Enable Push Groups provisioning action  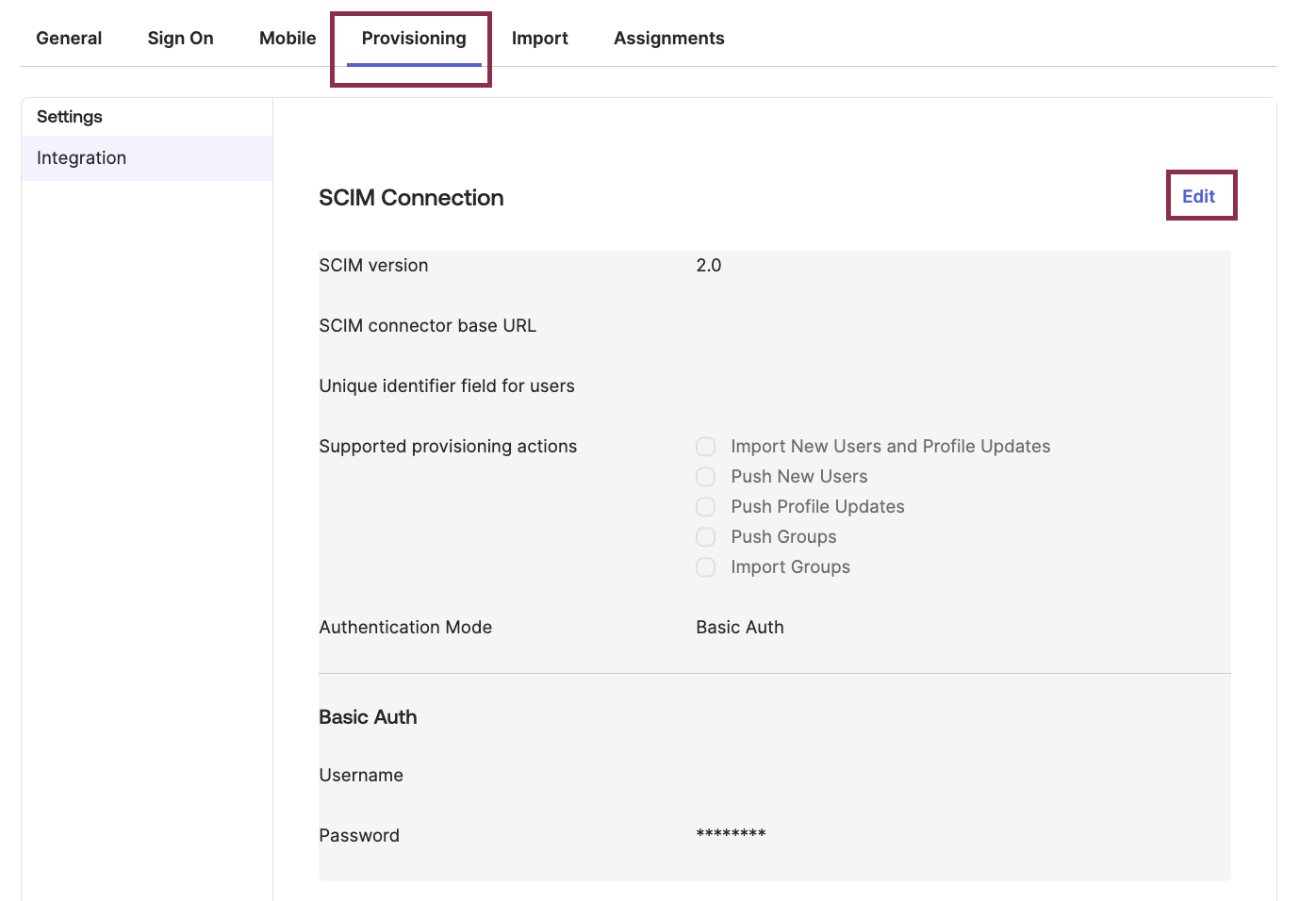click(x=705, y=536)
